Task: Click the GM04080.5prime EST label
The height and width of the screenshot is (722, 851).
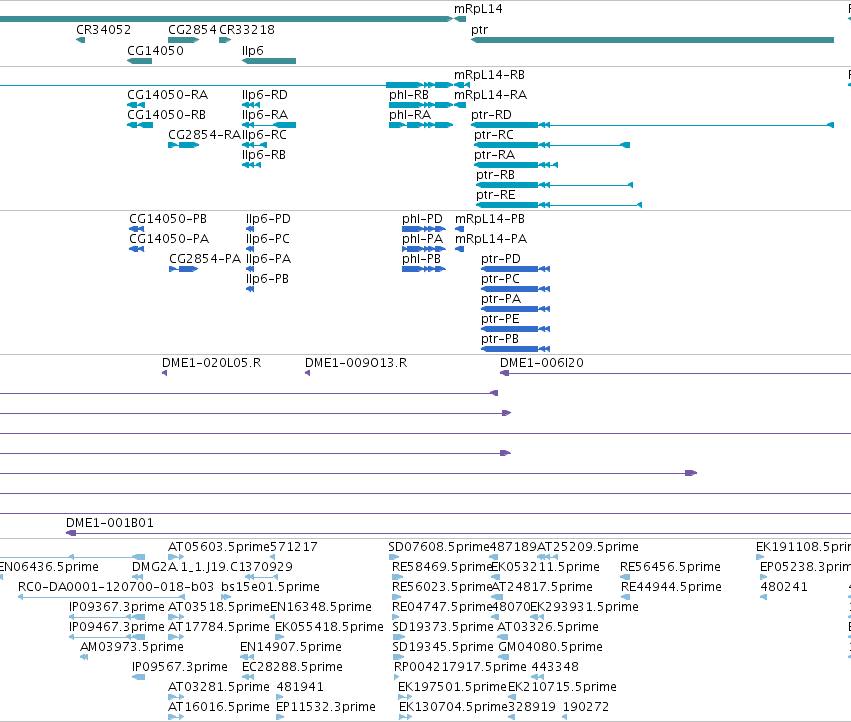Action: tap(550, 647)
